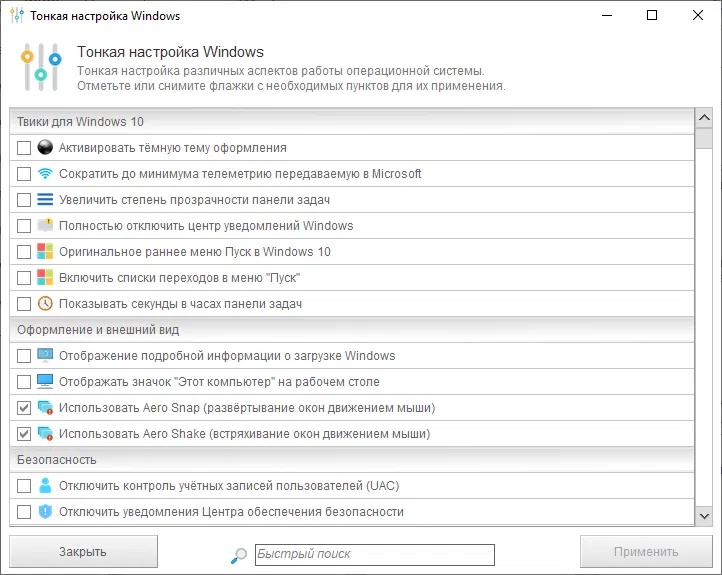
Task: Click text "Увеличить степень прозрачности панели задач"
Action: click(194, 200)
